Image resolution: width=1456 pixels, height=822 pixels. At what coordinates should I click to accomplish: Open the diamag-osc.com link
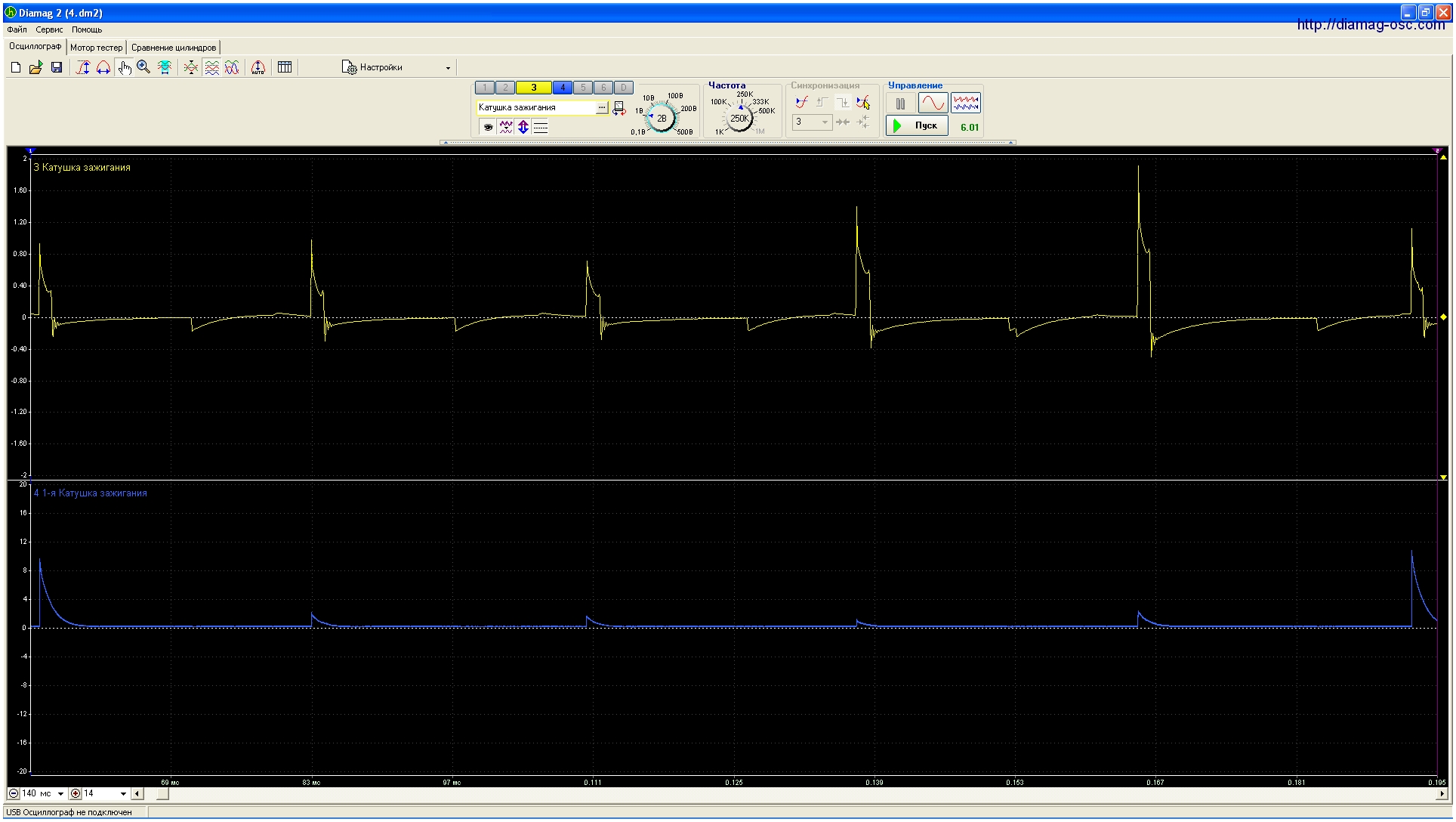(x=1371, y=24)
